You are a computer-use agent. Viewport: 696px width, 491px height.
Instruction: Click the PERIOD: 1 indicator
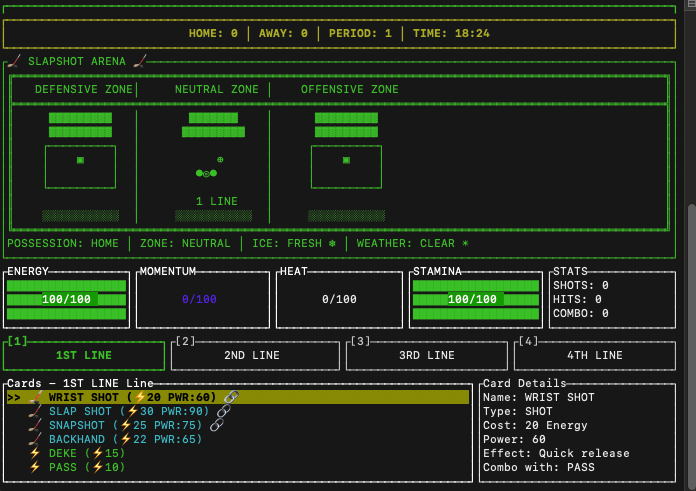(360, 33)
